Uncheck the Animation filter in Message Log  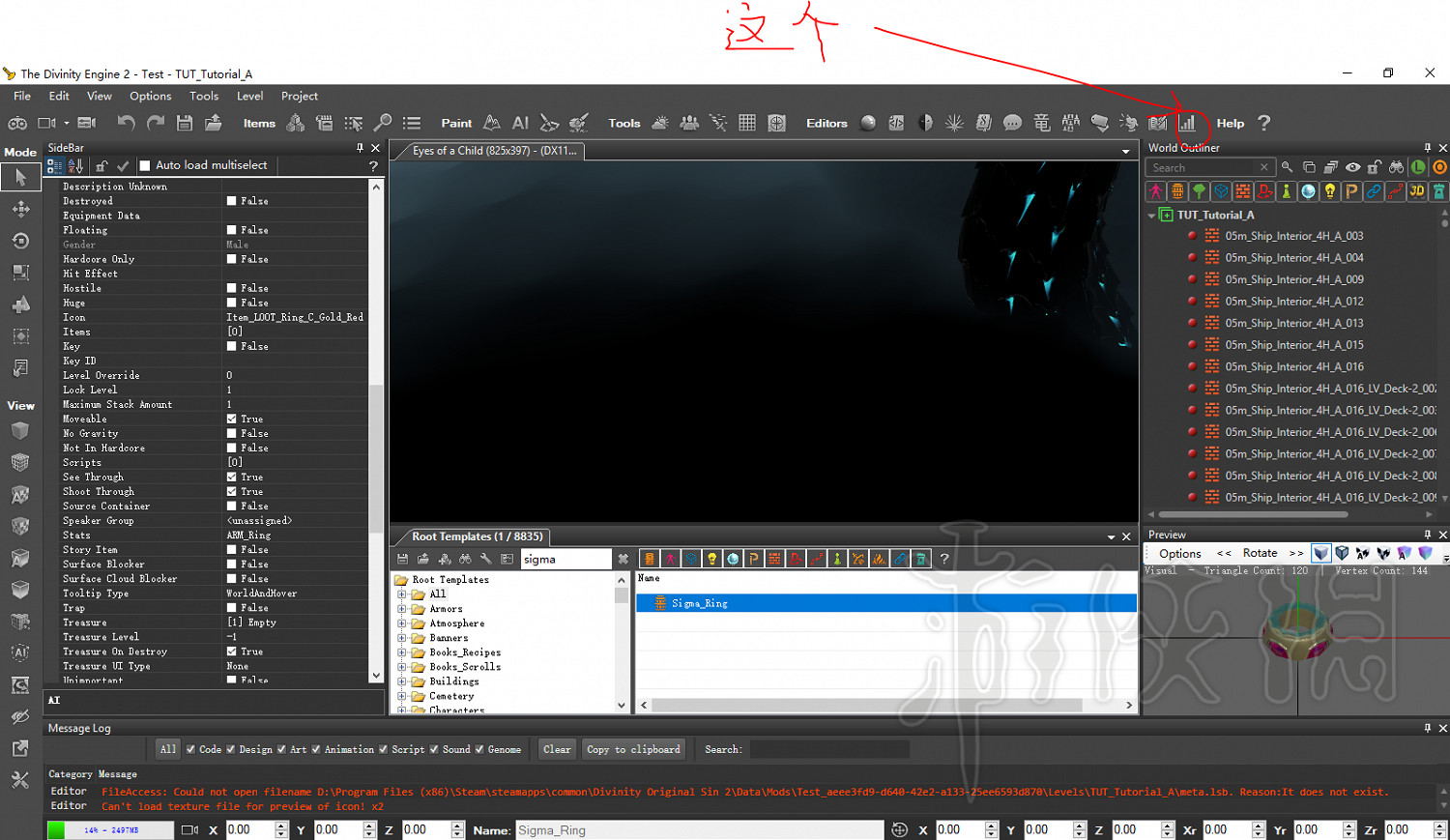point(316,749)
